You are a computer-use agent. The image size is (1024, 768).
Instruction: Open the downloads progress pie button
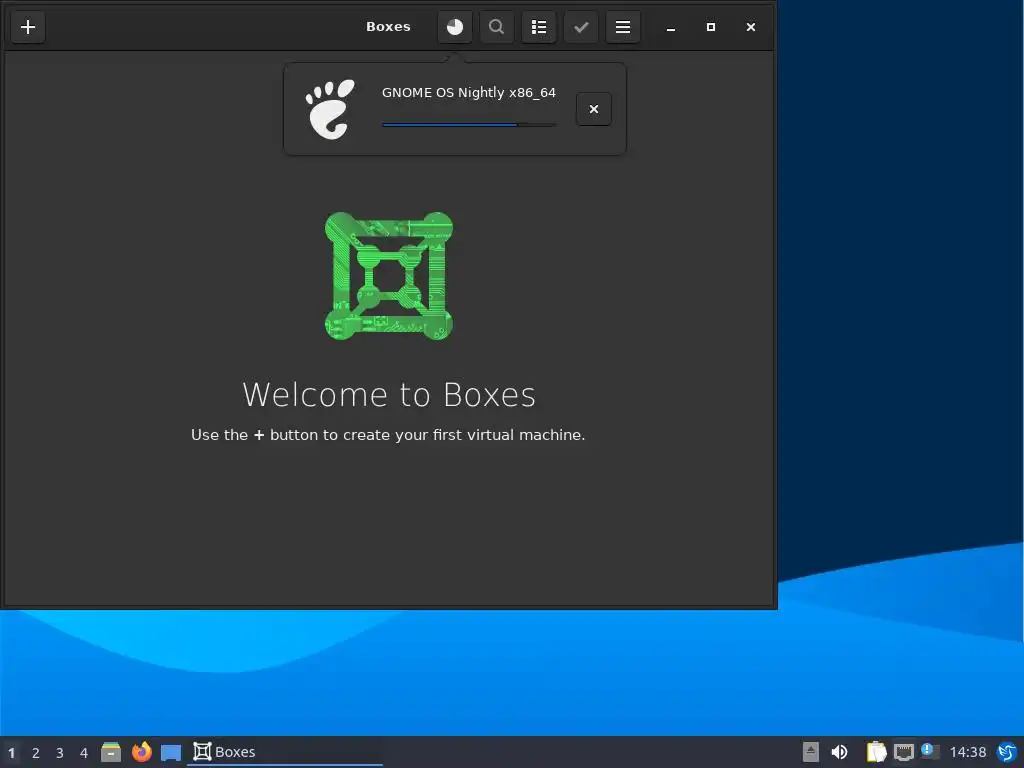coord(455,27)
